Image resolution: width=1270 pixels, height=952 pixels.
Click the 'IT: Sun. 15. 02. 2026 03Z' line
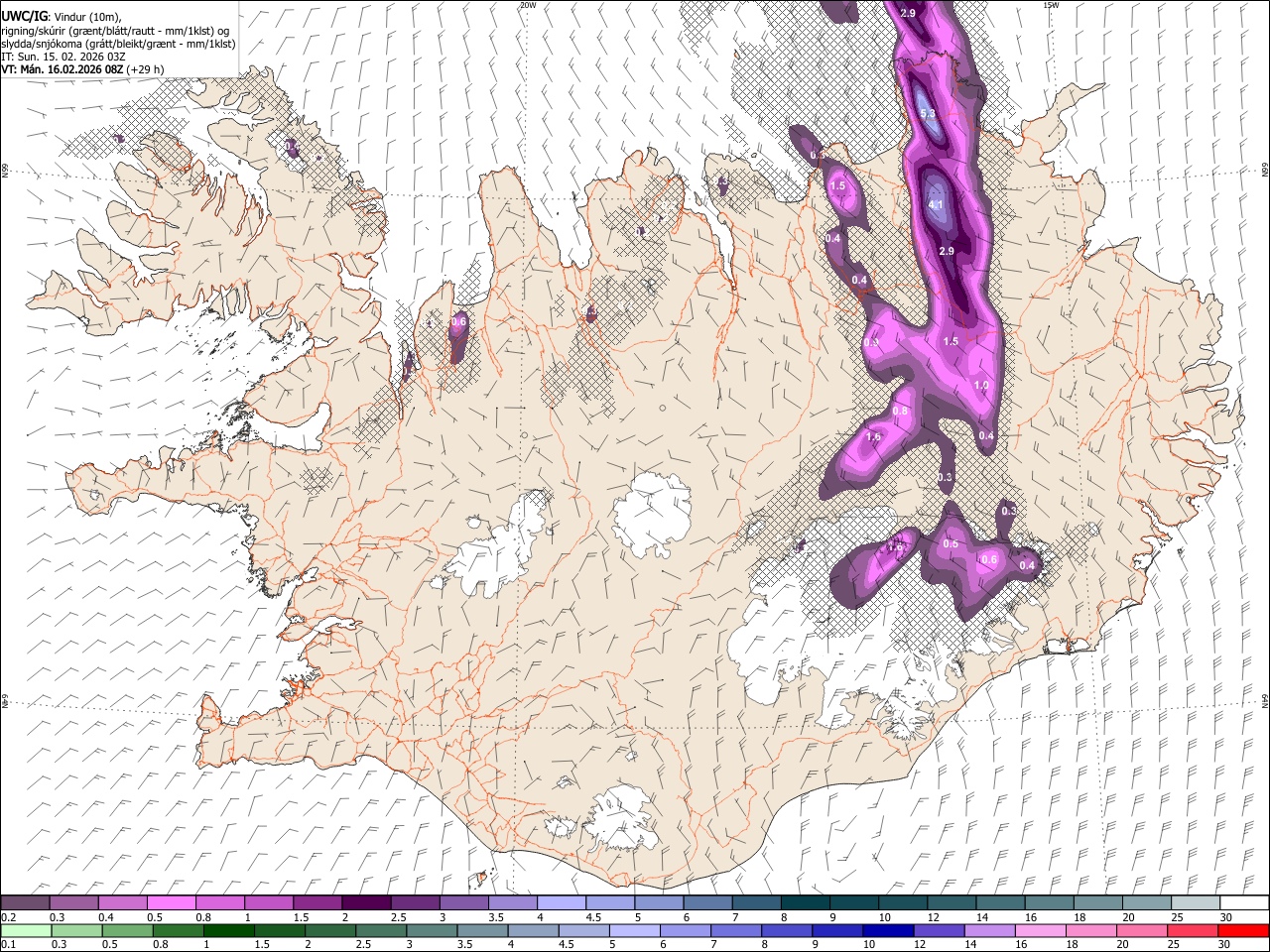click(x=63, y=57)
